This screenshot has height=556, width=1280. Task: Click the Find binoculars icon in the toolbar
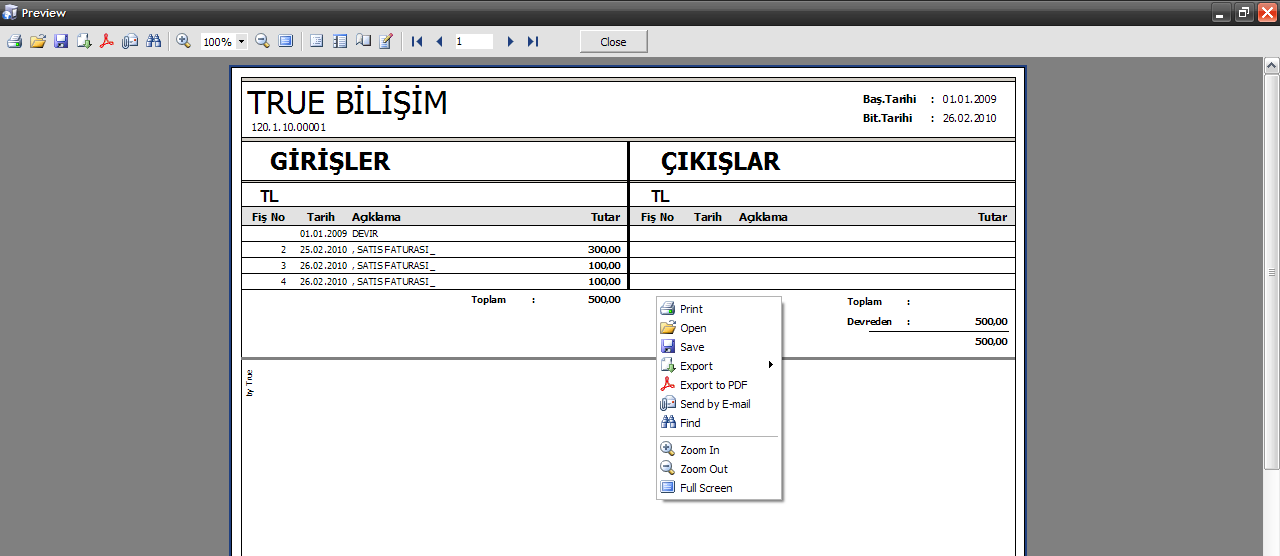point(153,41)
